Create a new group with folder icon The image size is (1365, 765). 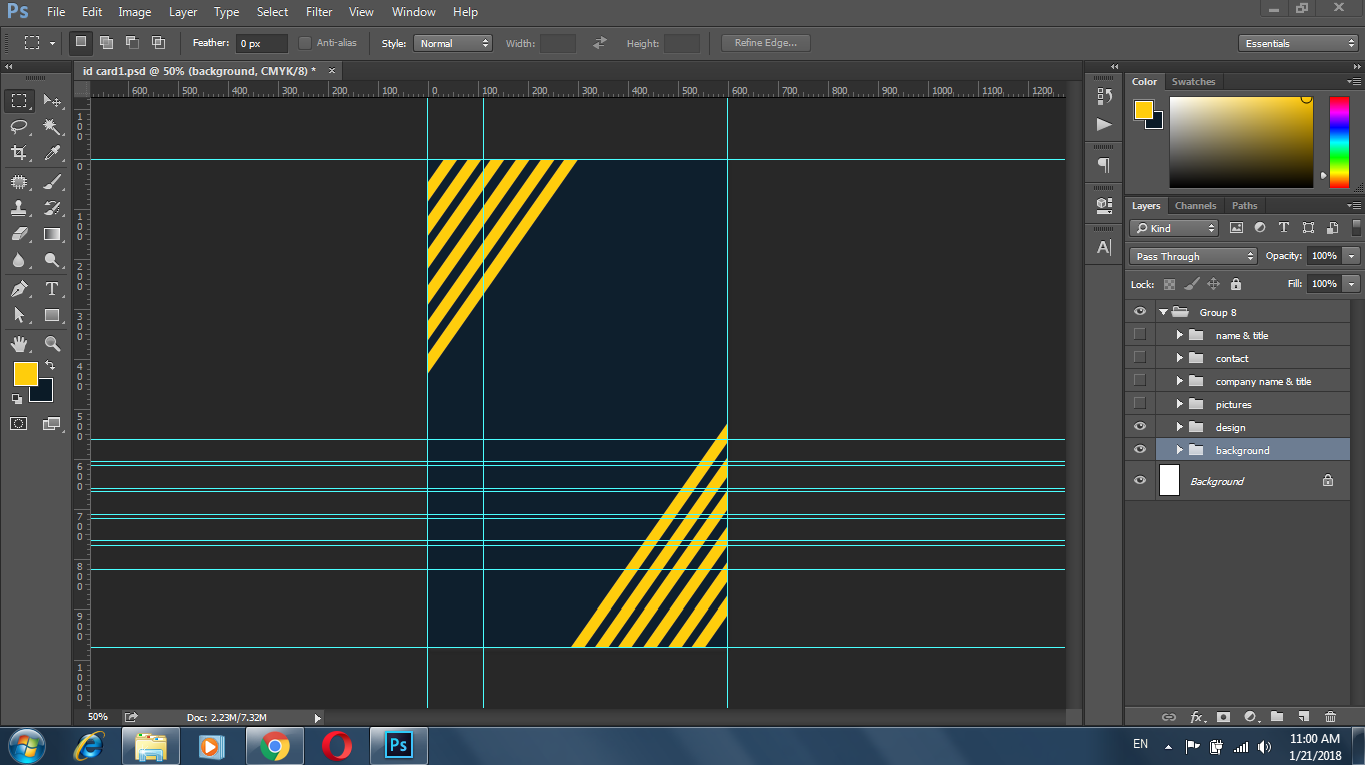click(1277, 717)
